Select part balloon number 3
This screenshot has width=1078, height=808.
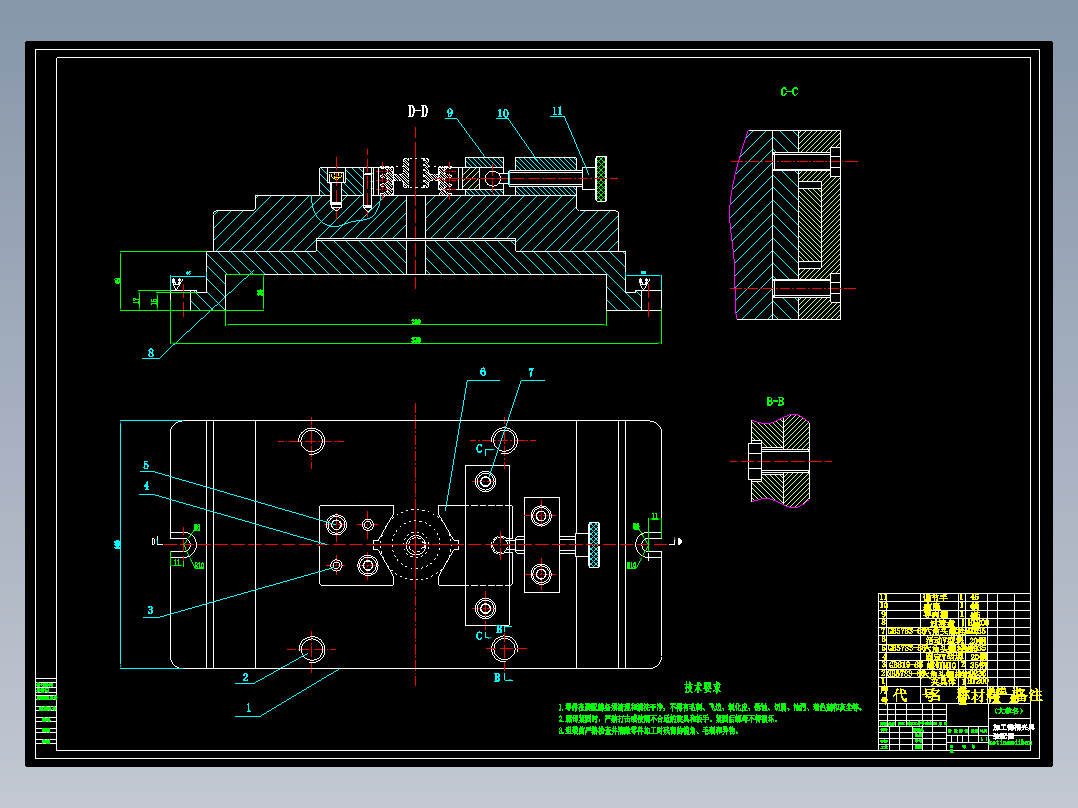pyautogui.click(x=150, y=610)
